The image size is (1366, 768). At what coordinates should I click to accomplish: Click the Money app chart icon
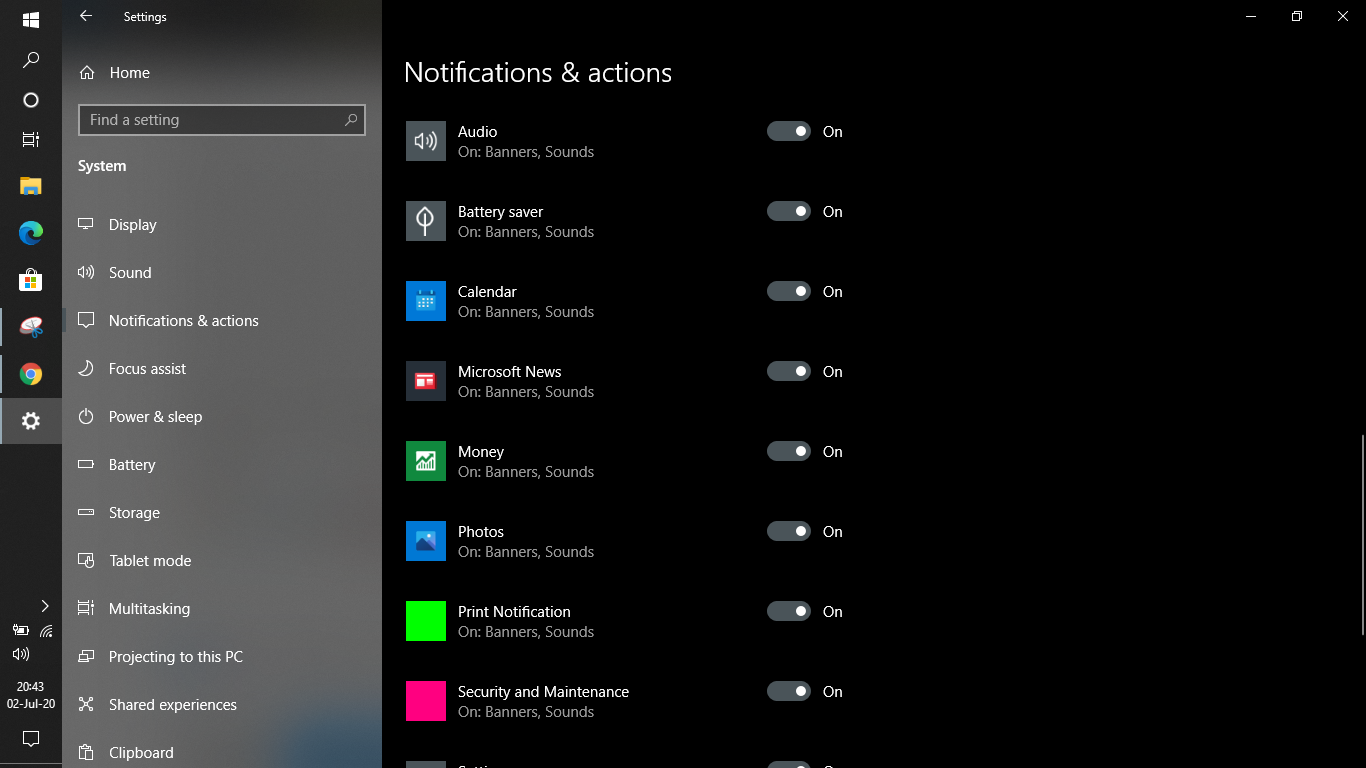point(426,461)
